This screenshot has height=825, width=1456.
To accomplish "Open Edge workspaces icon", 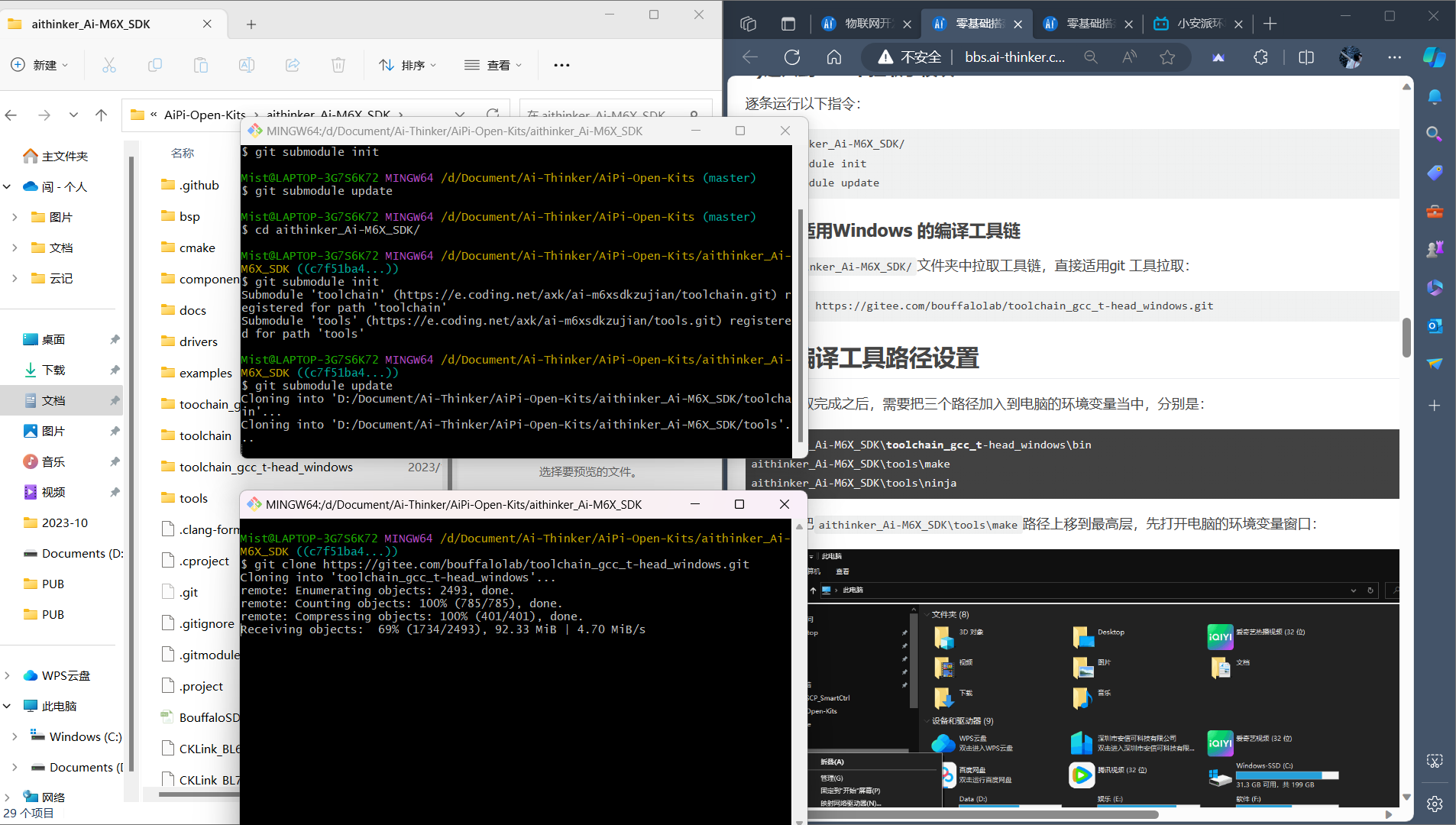I will pos(748,24).
